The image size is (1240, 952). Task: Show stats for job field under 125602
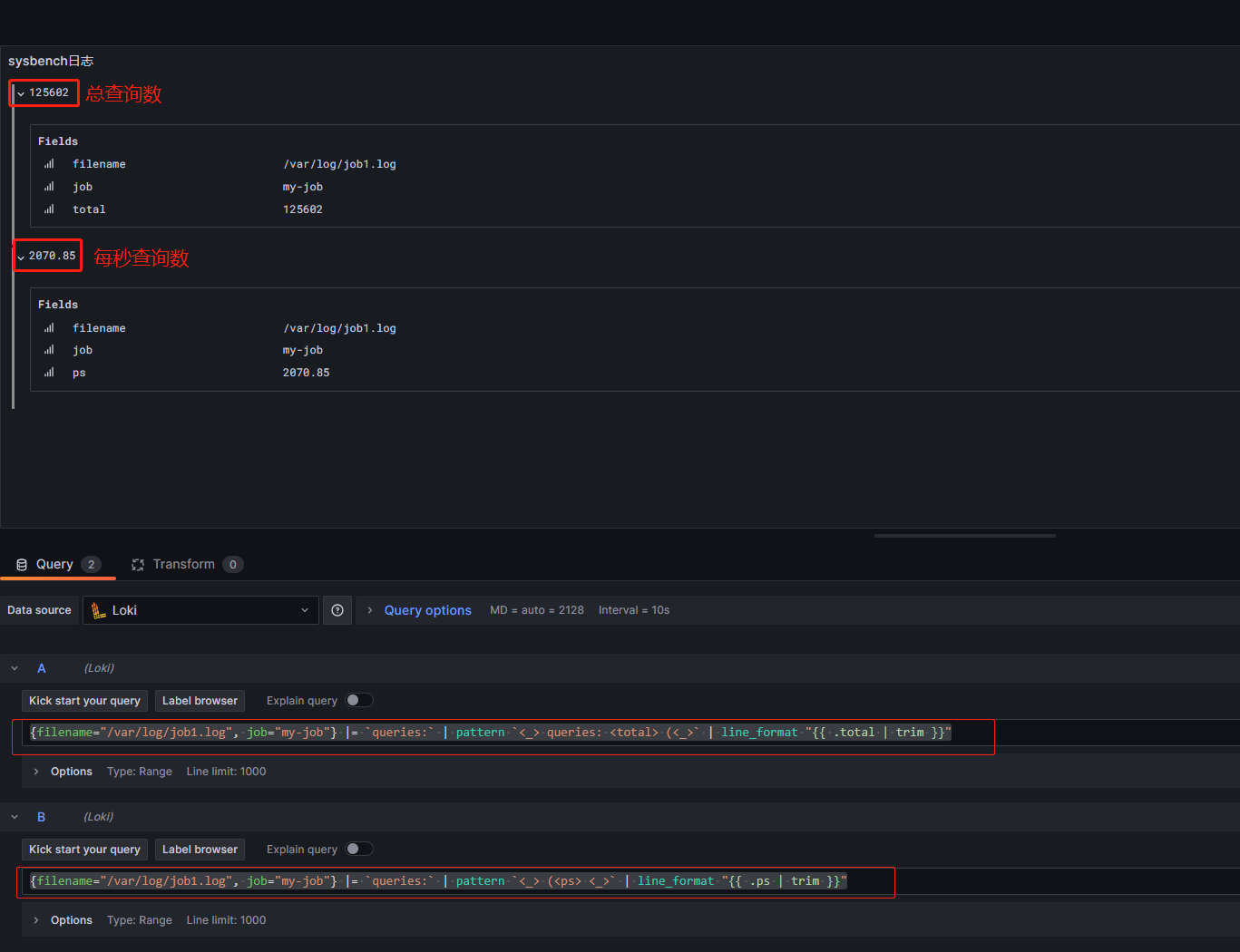pos(49,187)
